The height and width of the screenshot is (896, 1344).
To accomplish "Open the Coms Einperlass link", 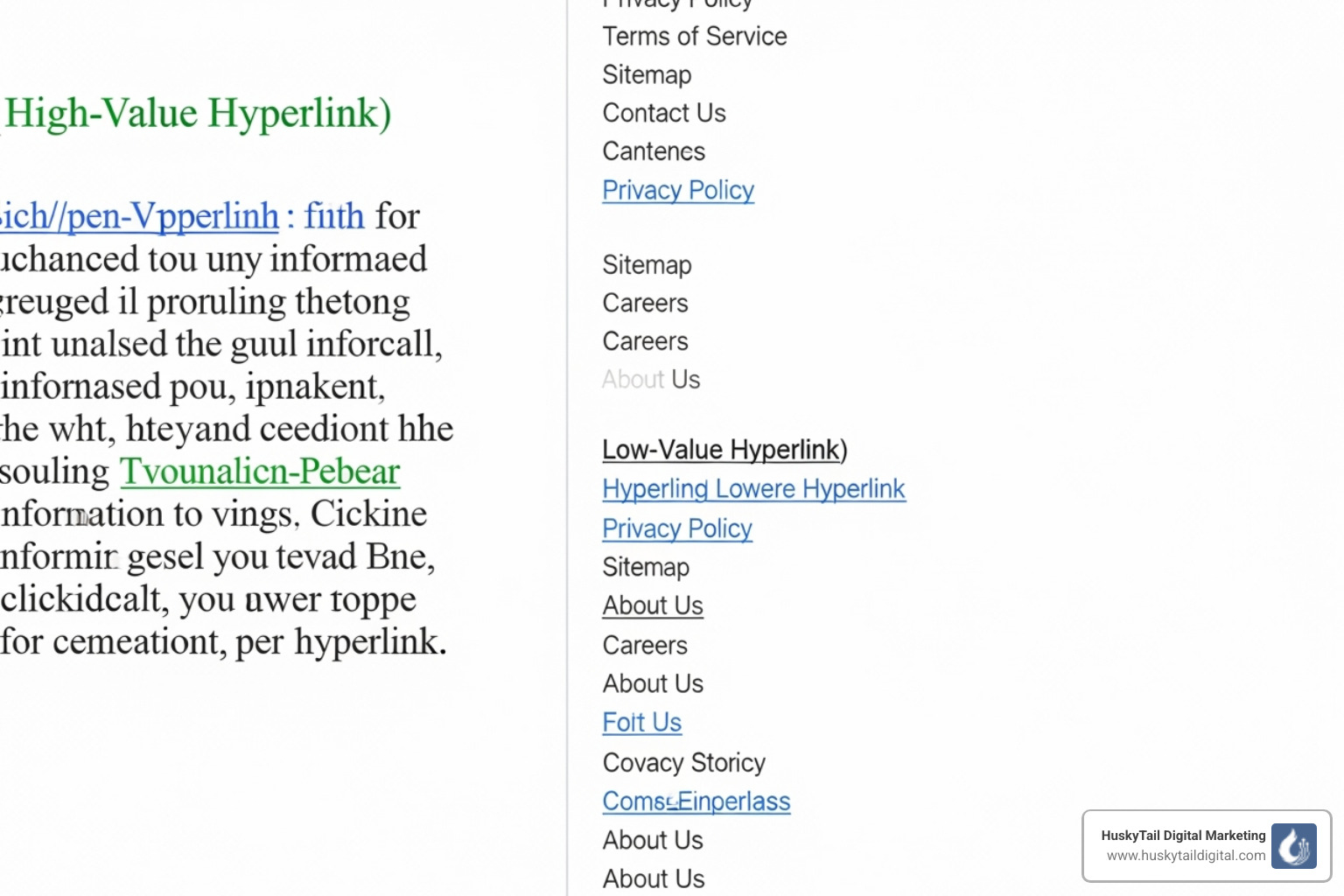I will pyautogui.click(x=696, y=801).
